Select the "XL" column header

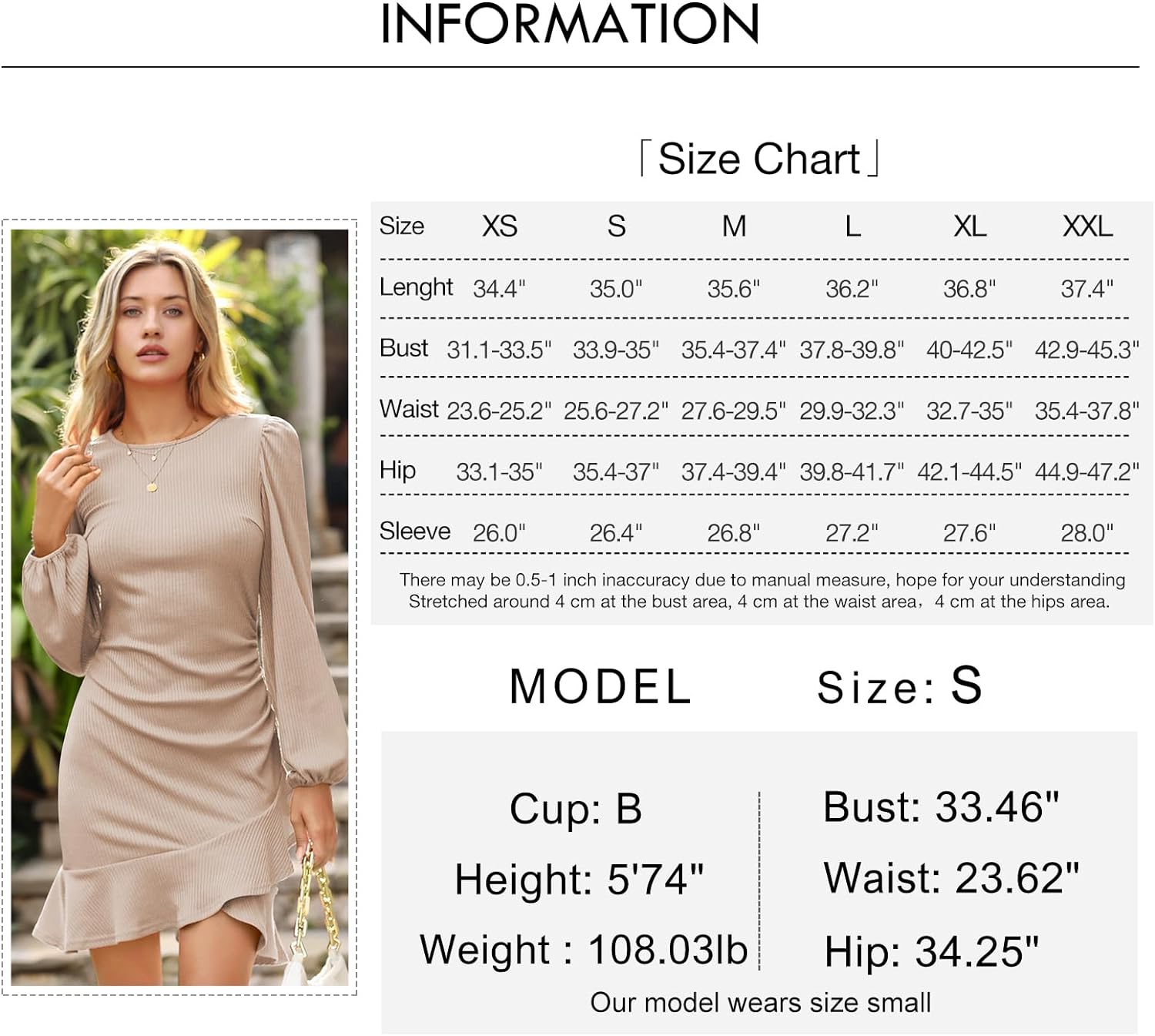point(969,226)
